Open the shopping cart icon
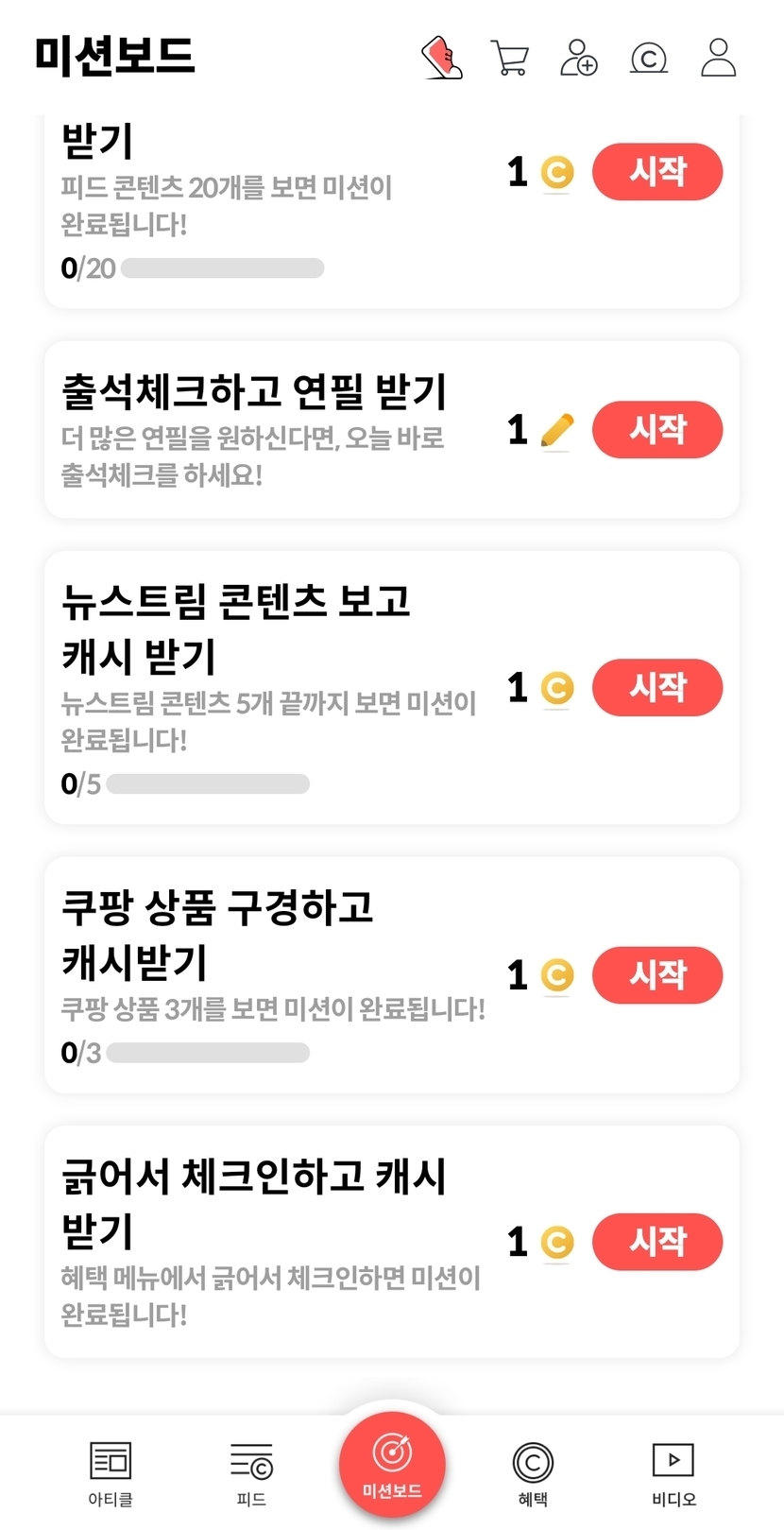 [510, 58]
